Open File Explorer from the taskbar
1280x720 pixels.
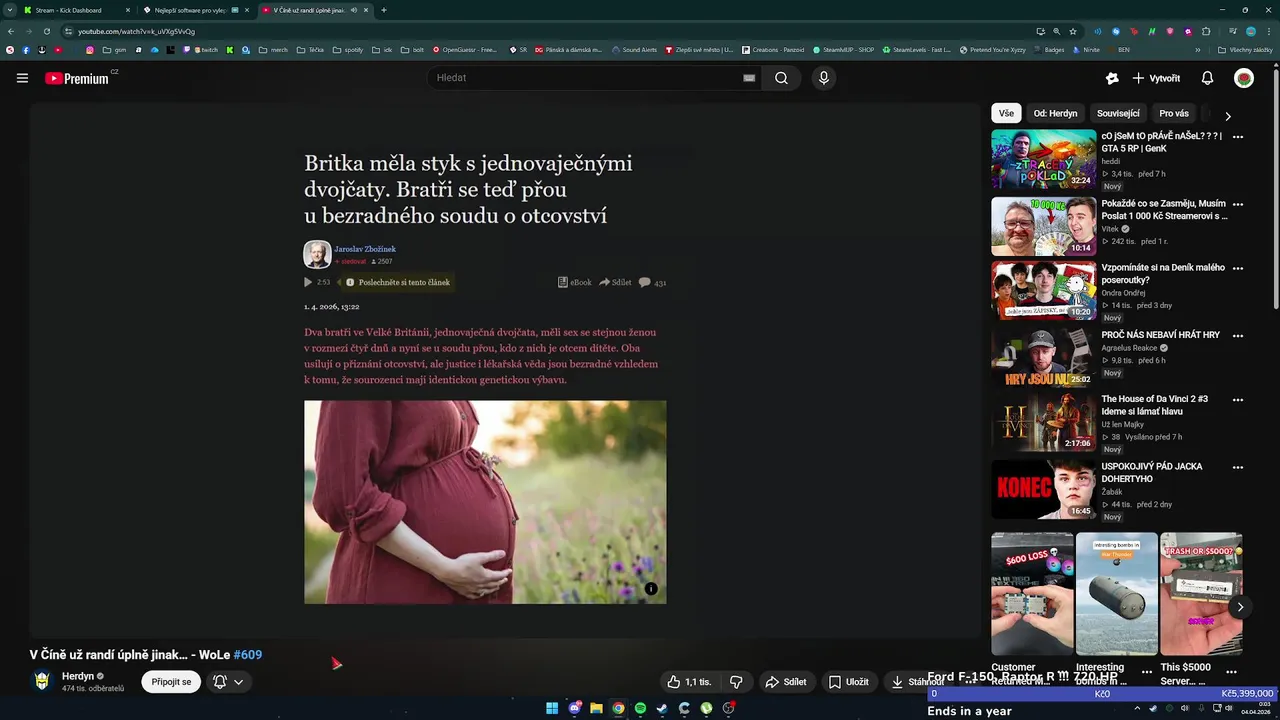596,708
